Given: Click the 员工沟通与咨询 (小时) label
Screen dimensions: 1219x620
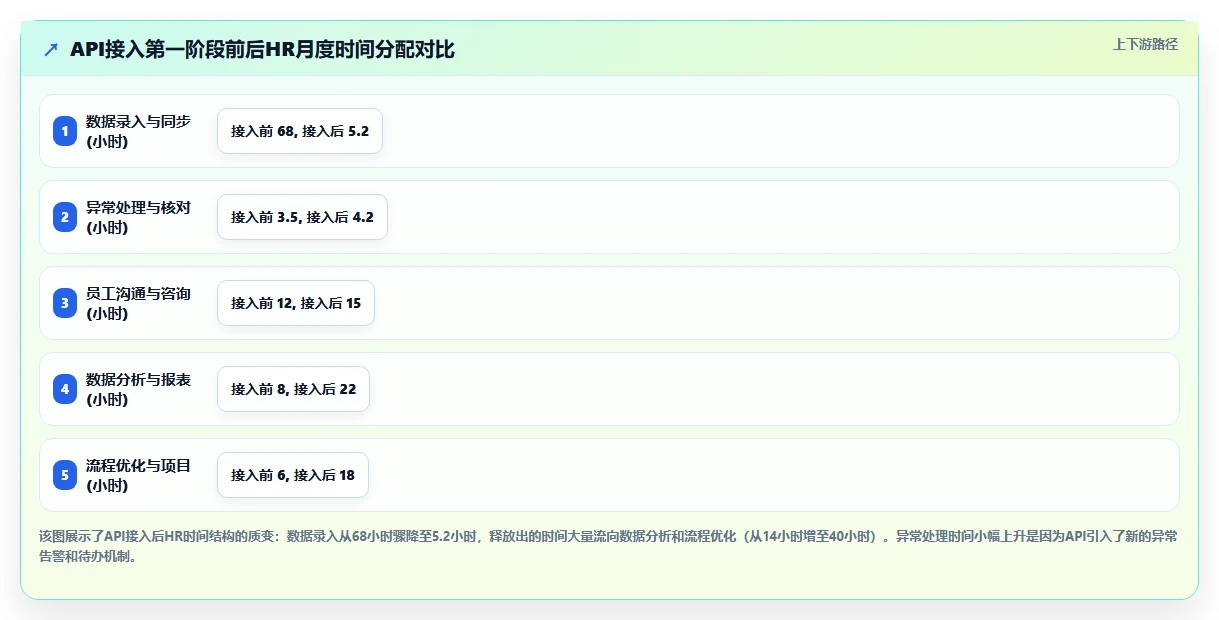Looking at the screenshot, I should pyautogui.click(x=138, y=303).
